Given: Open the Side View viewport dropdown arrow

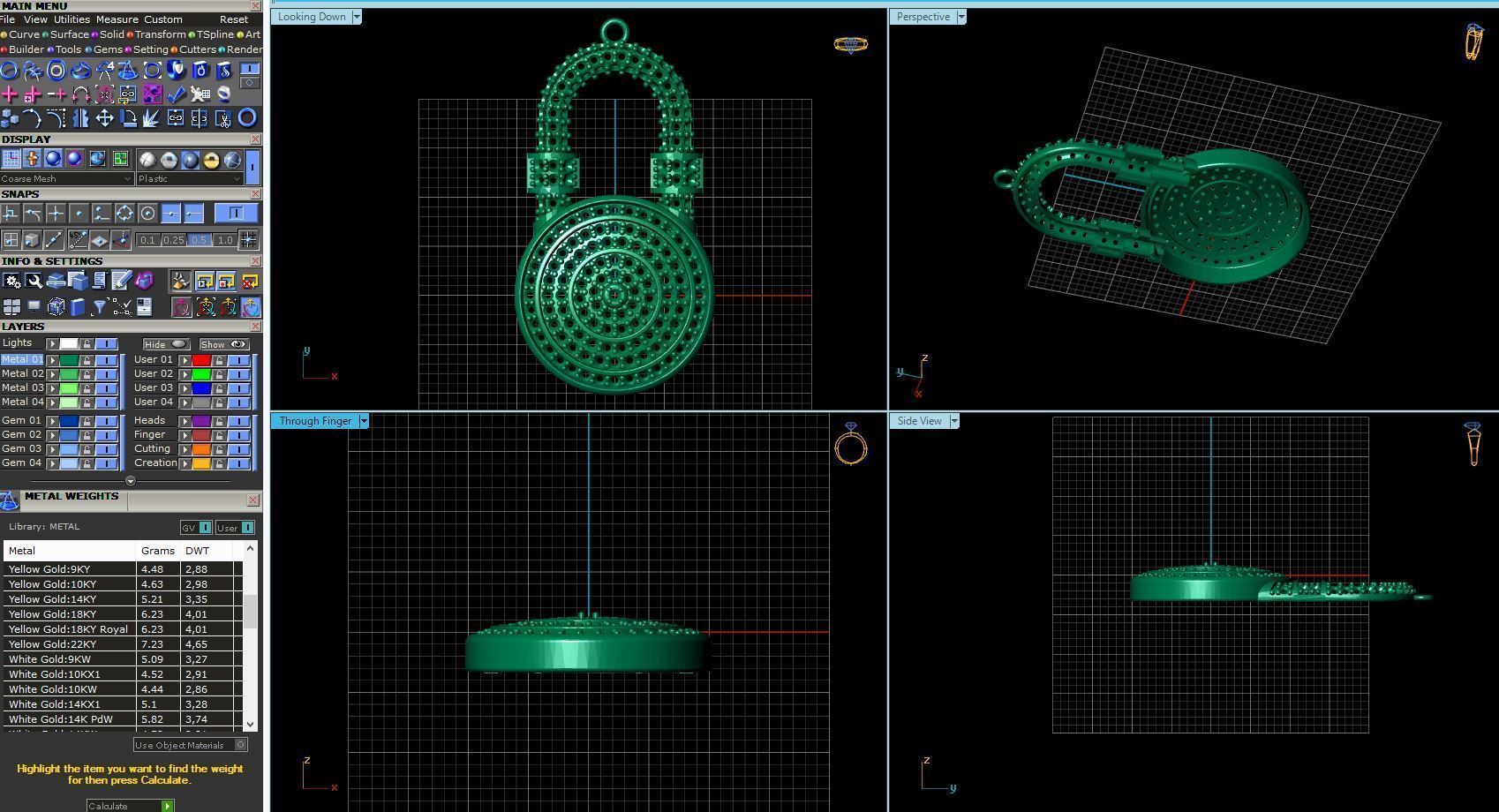Looking at the screenshot, I should (954, 421).
